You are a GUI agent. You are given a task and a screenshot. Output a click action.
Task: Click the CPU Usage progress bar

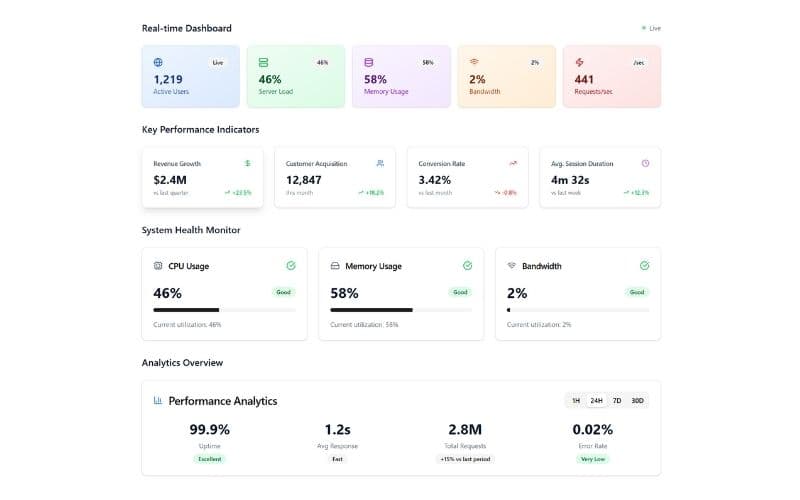[x=224, y=310]
